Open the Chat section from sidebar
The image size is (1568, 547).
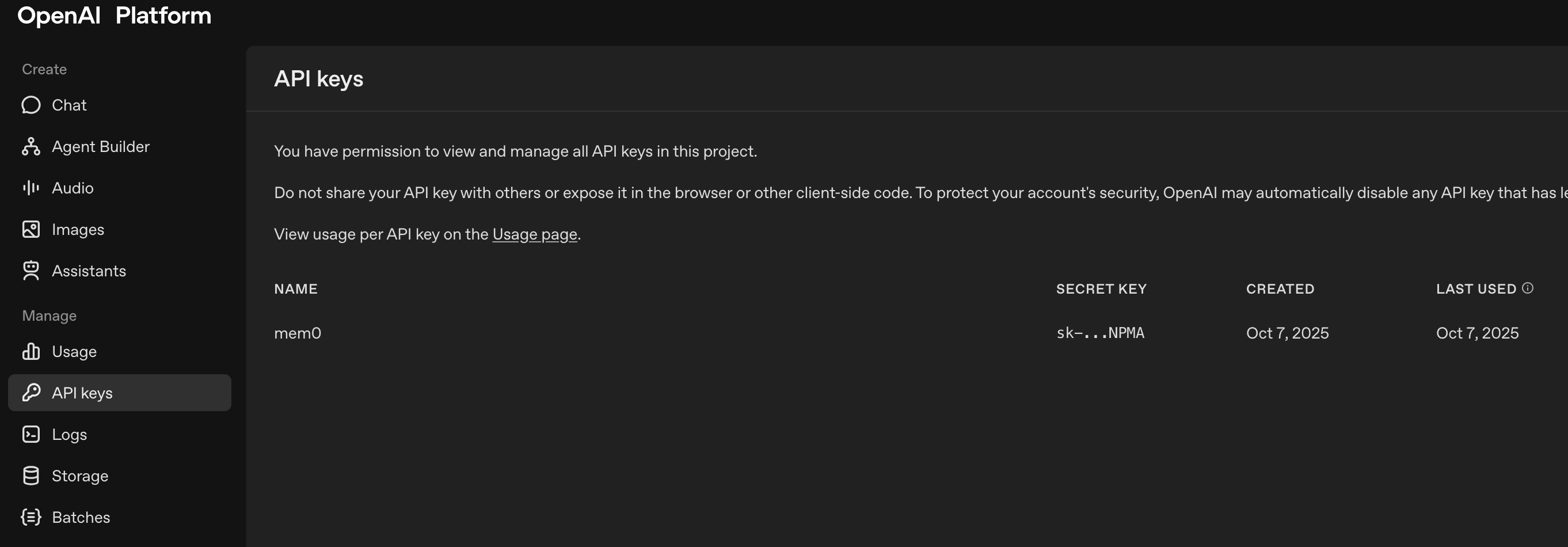70,105
